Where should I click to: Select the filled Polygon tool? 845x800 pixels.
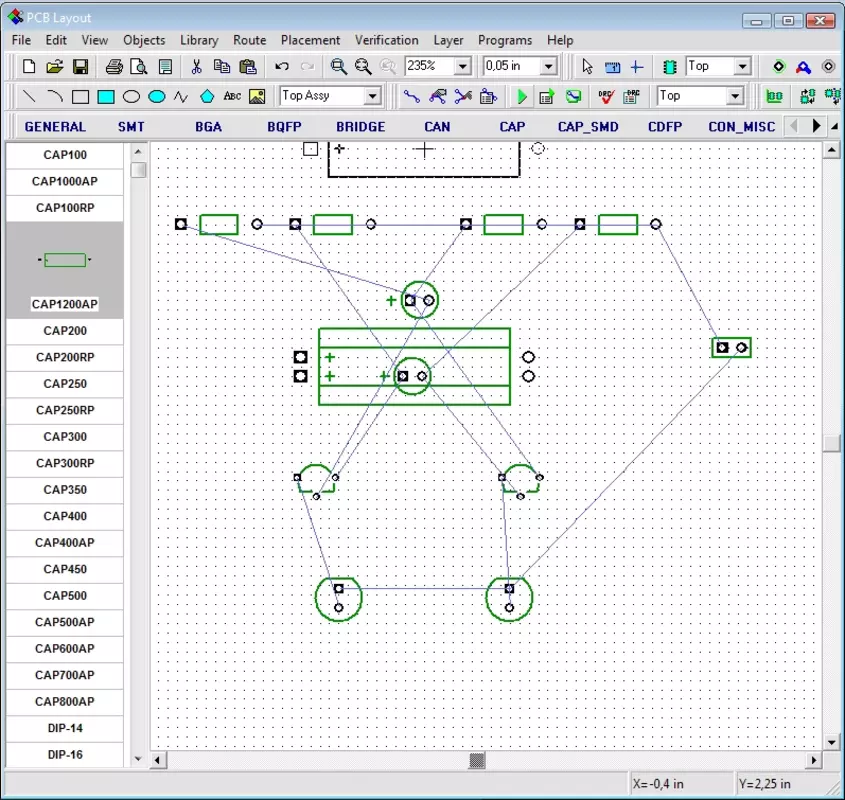coord(207,96)
